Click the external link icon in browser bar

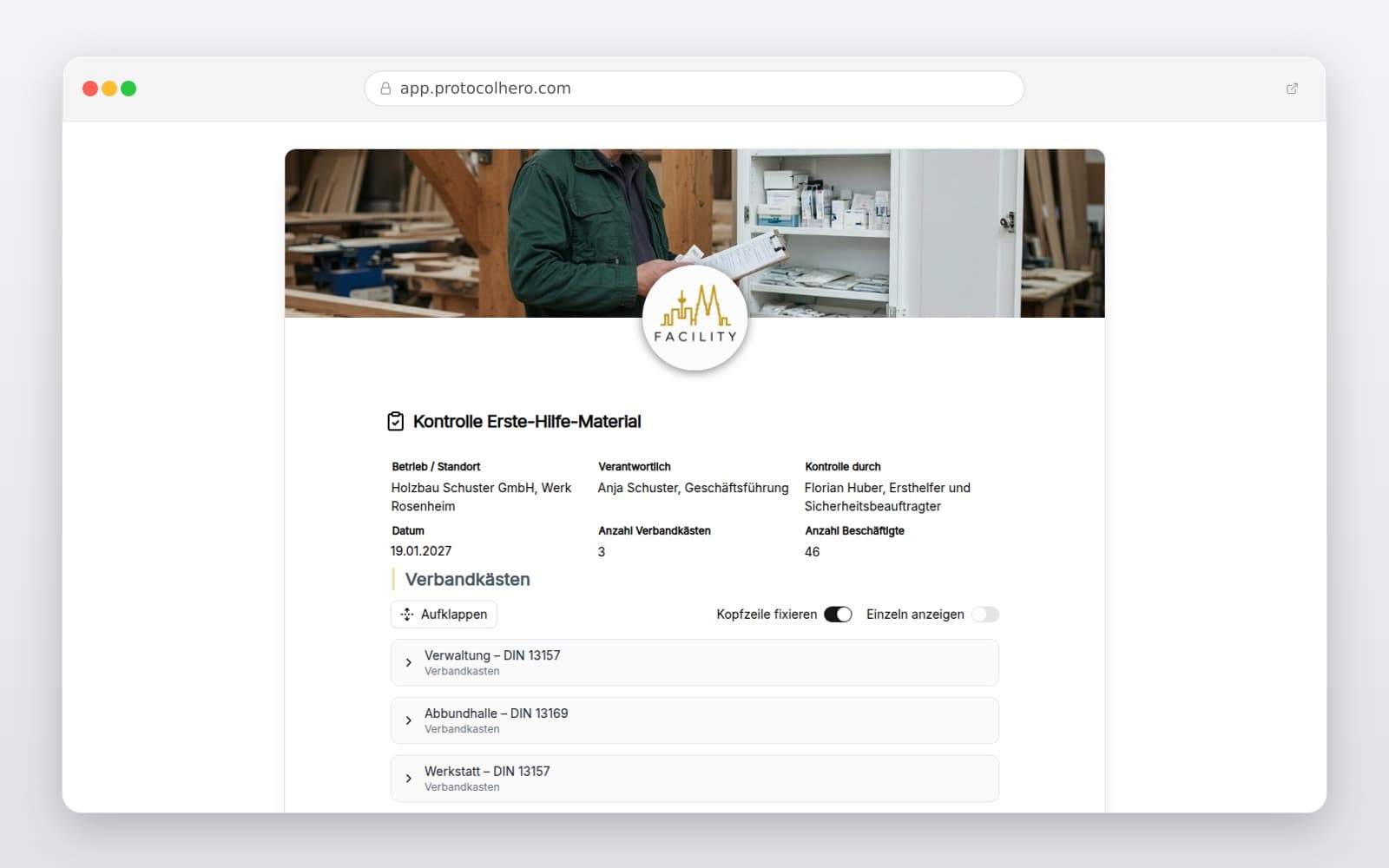[x=1292, y=89]
